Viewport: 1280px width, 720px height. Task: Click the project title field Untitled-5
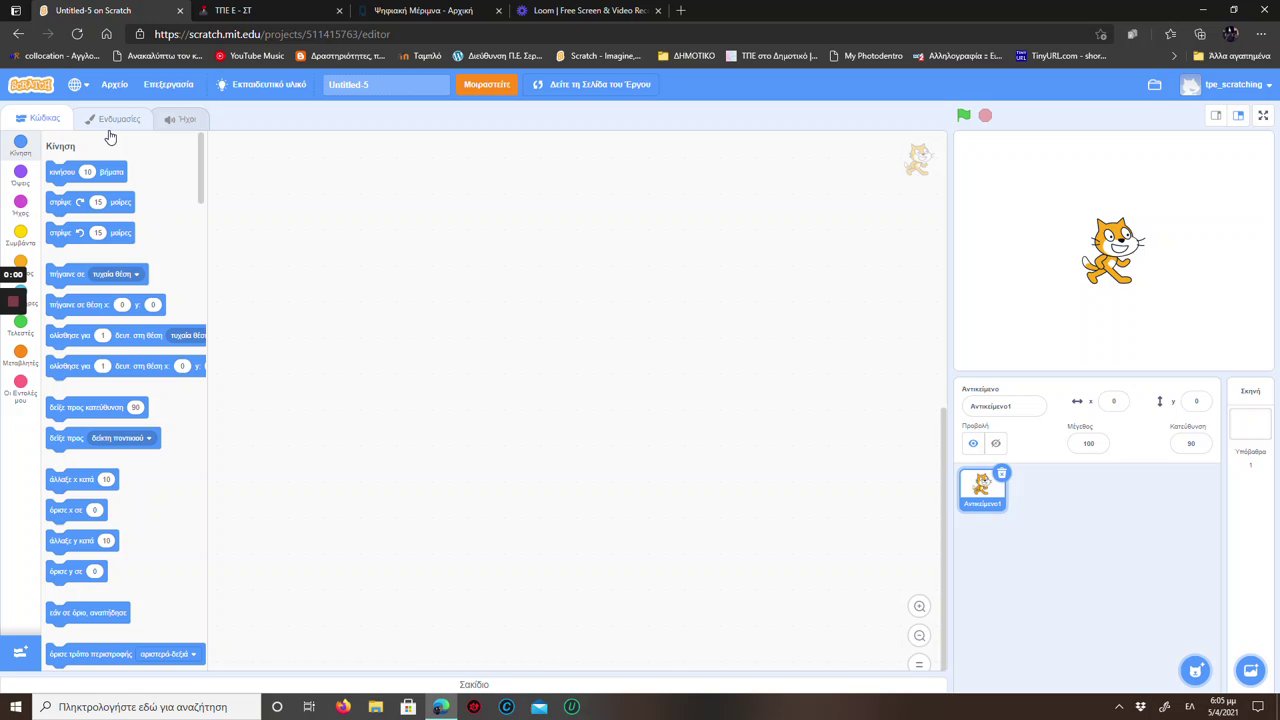coord(386,84)
